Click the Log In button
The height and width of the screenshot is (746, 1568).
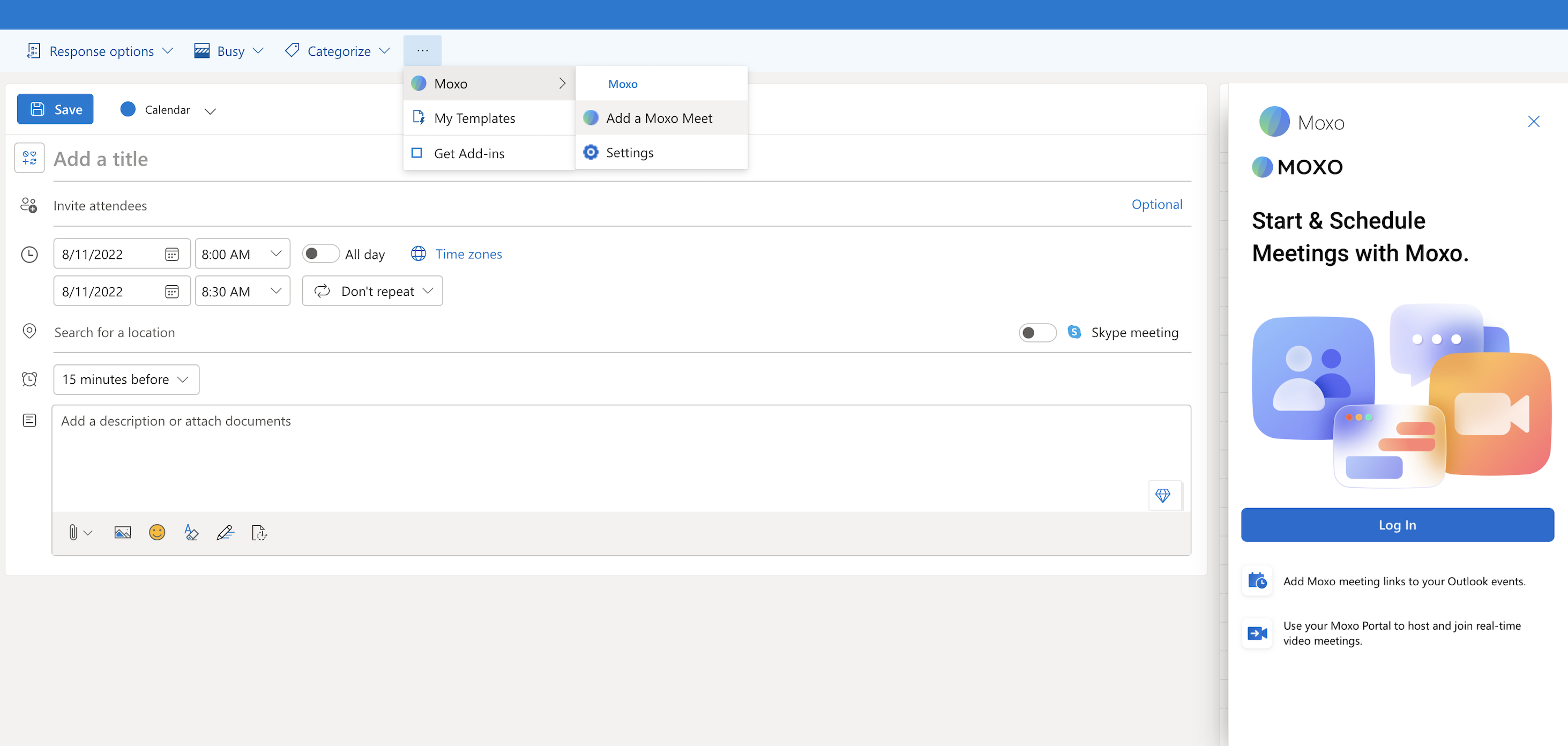(1397, 525)
